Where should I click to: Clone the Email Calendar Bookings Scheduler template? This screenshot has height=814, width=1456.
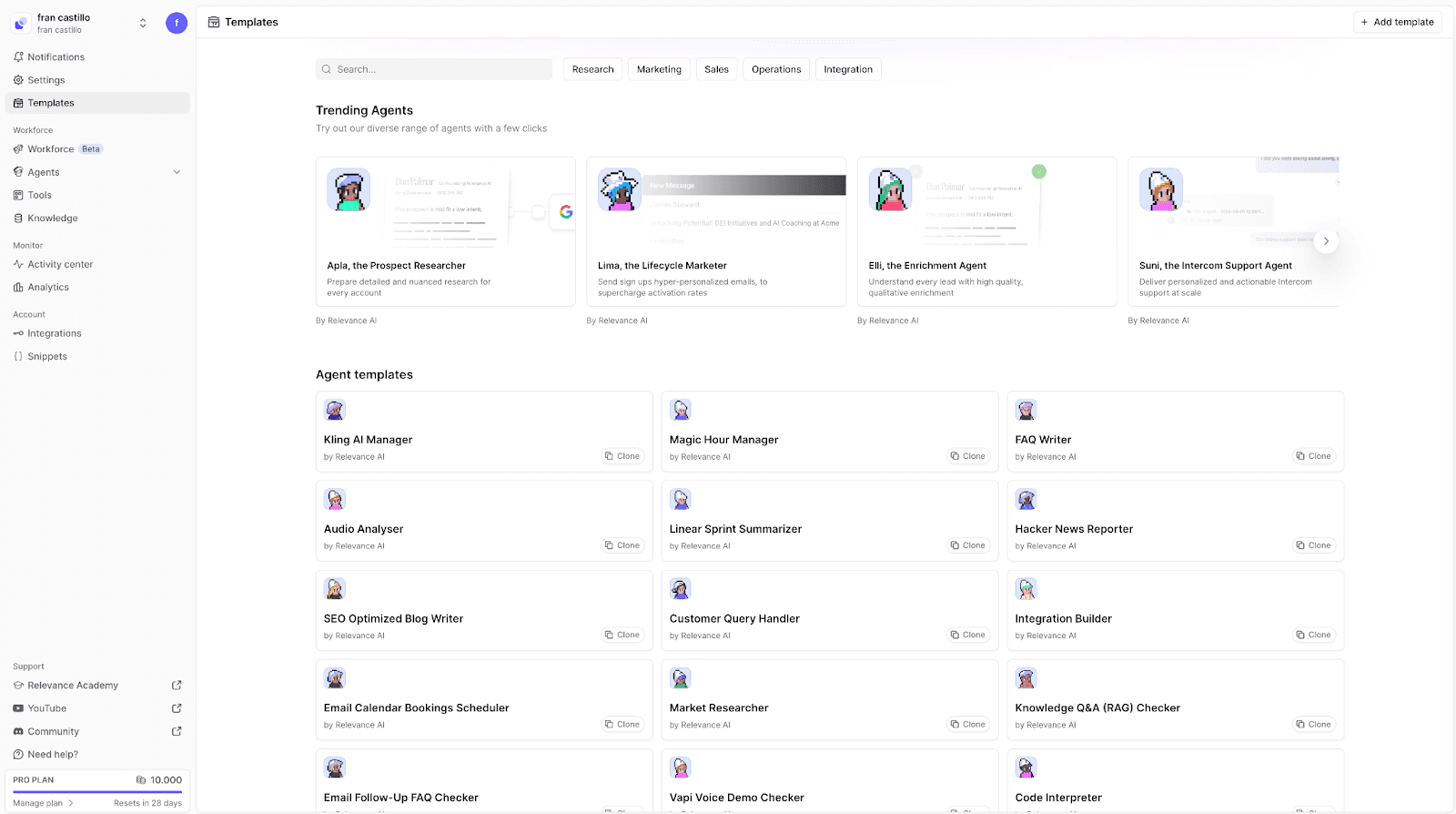pyautogui.click(x=622, y=725)
